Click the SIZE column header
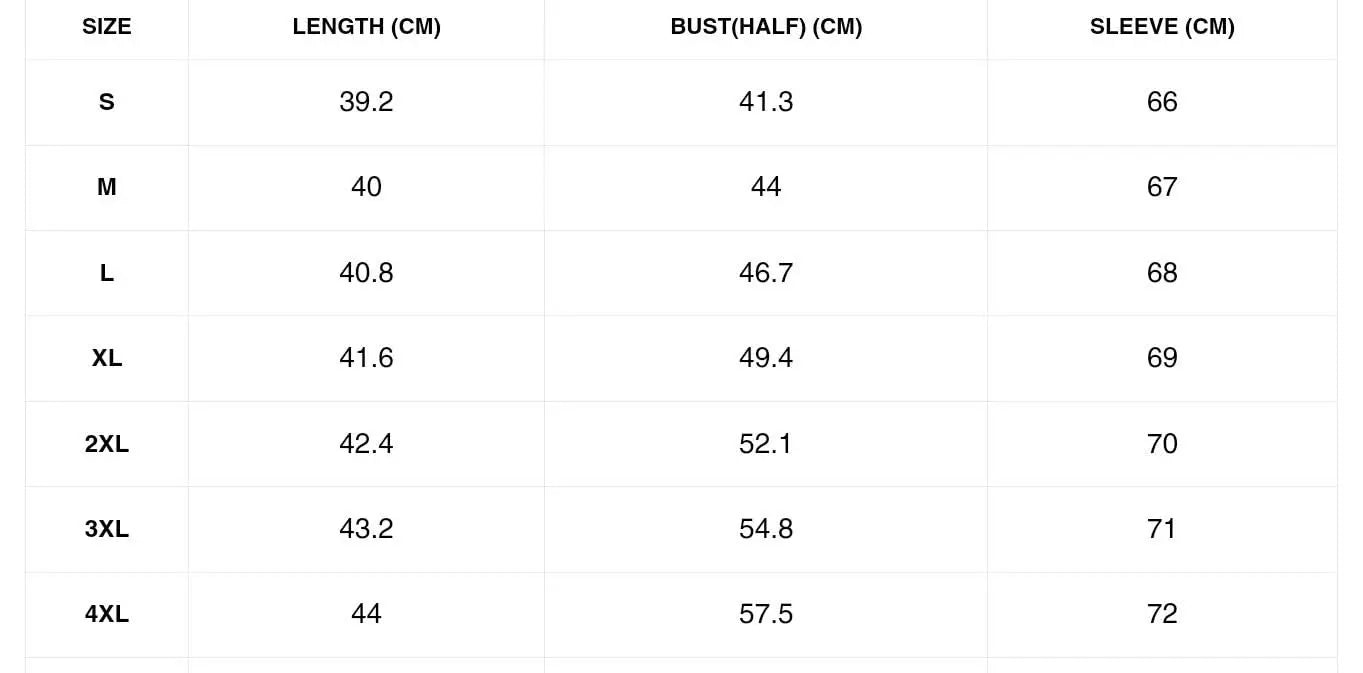Image resolution: width=1363 pixels, height=673 pixels. (x=107, y=27)
